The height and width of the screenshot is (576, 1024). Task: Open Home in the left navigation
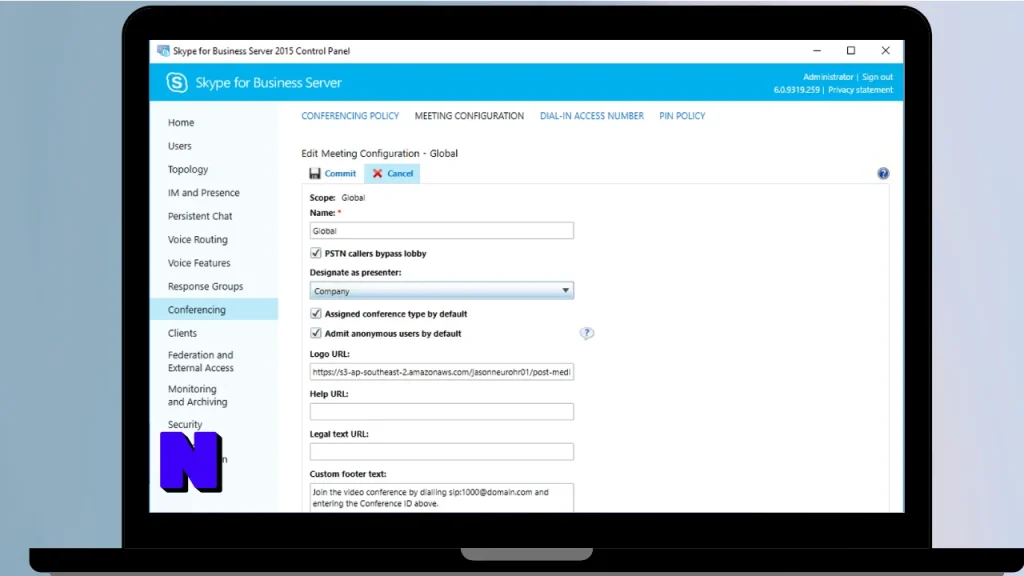pyautogui.click(x=181, y=122)
